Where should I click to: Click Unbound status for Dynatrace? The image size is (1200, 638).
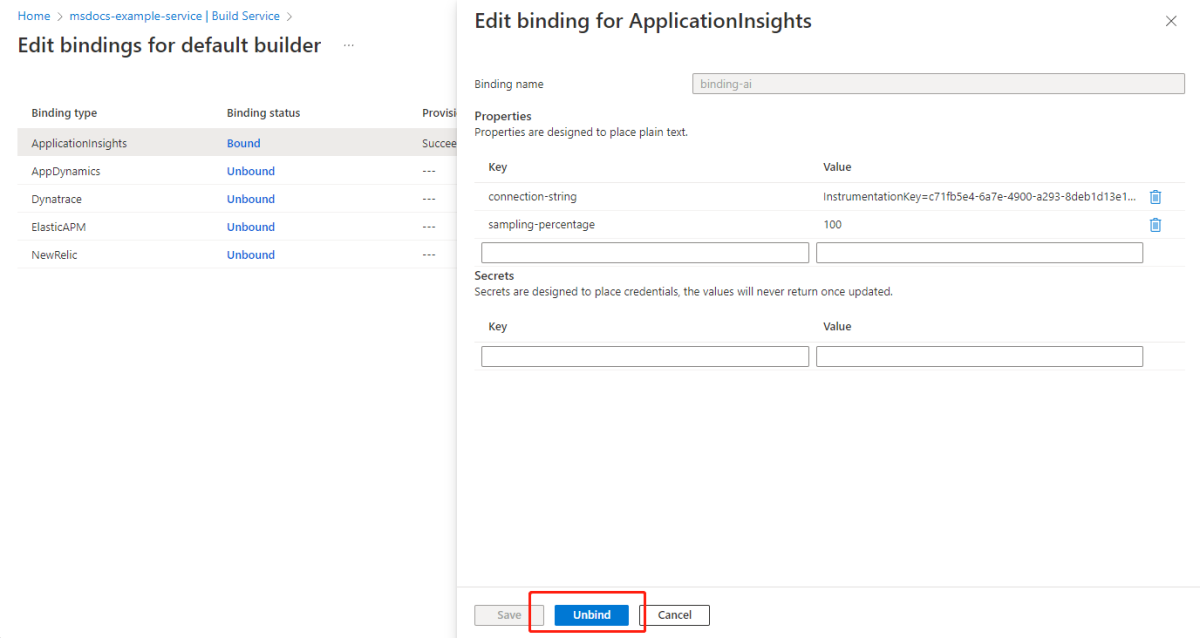[x=250, y=199]
